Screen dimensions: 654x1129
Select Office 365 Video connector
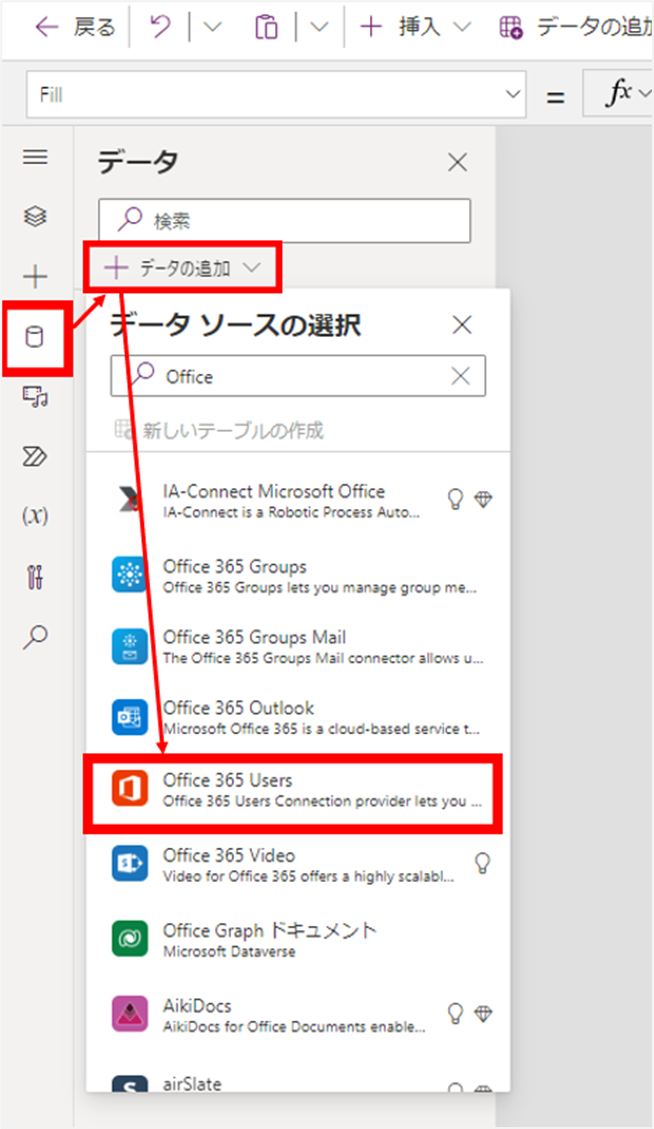pos(298,865)
